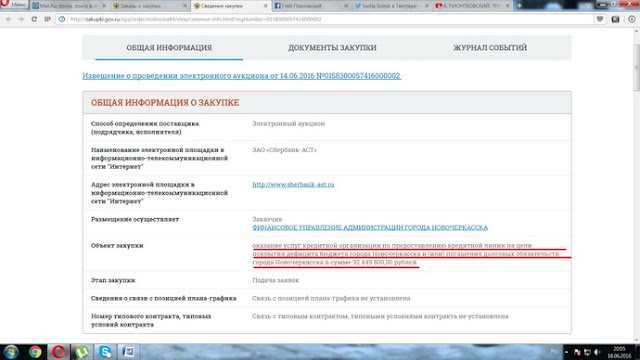The width and height of the screenshot is (640, 360).
Task: Open the http://www.sberbank-ast.ru link
Action: pyautogui.click(x=293, y=184)
